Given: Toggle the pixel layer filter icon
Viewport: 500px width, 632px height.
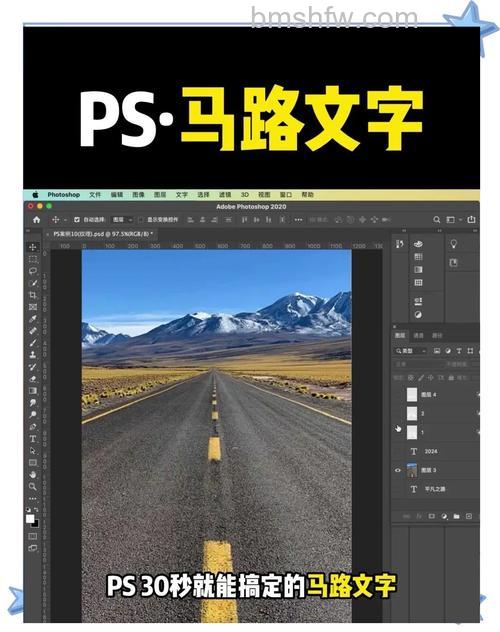Looking at the screenshot, I should pyautogui.click(x=437, y=351).
